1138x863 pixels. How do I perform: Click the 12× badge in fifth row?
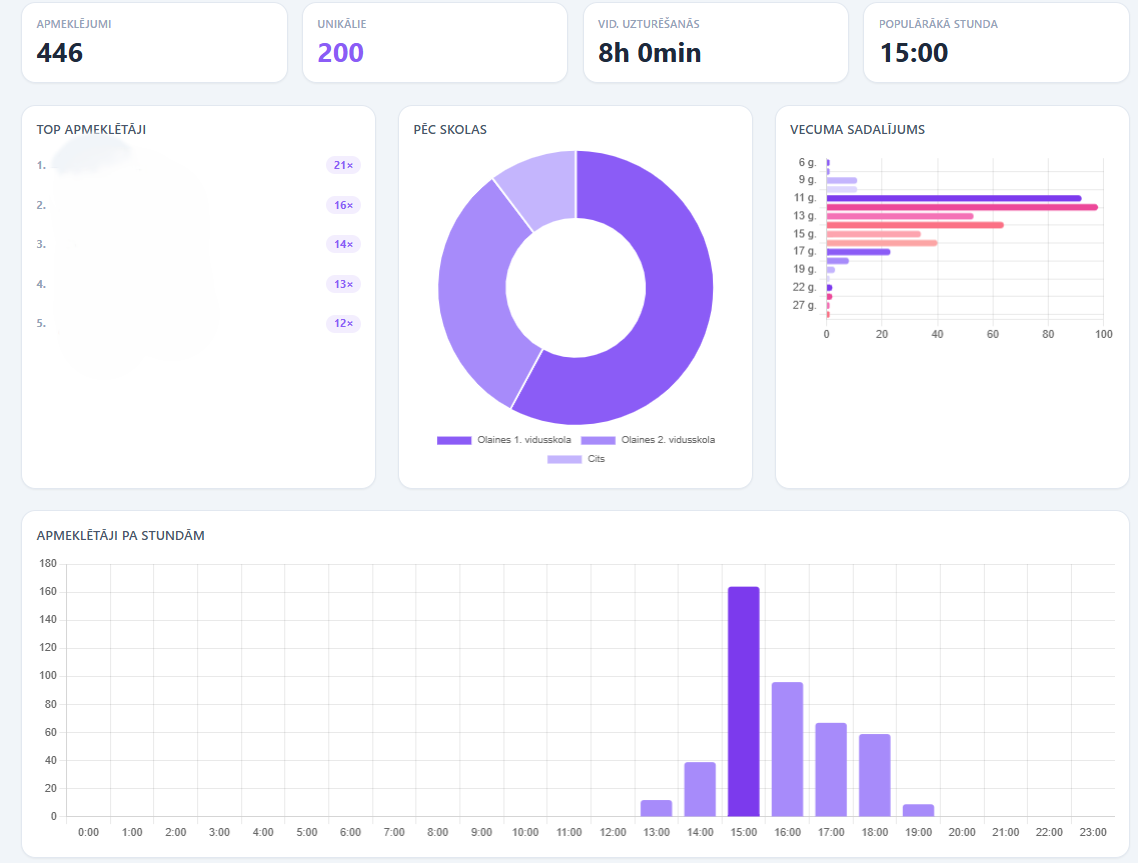(343, 324)
